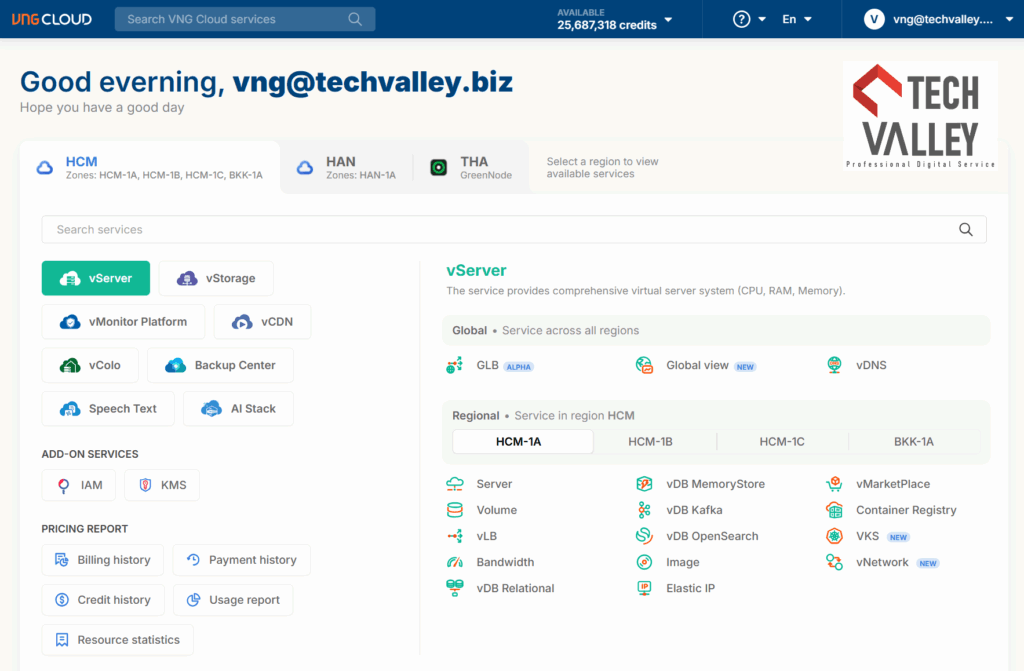Focus the Search VNG Cloud services field
This screenshot has width=1024, height=671.
click(x=245, y=19)
